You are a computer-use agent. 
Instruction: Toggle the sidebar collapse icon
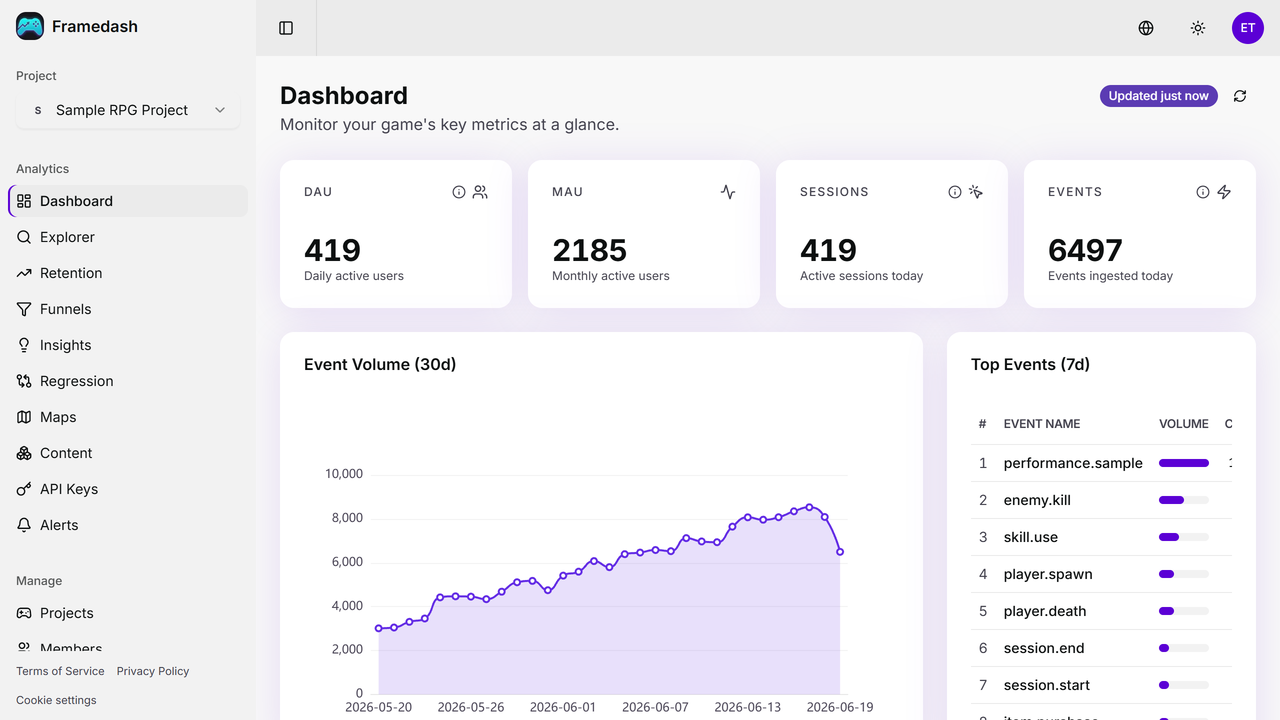(x=286, y=28)
